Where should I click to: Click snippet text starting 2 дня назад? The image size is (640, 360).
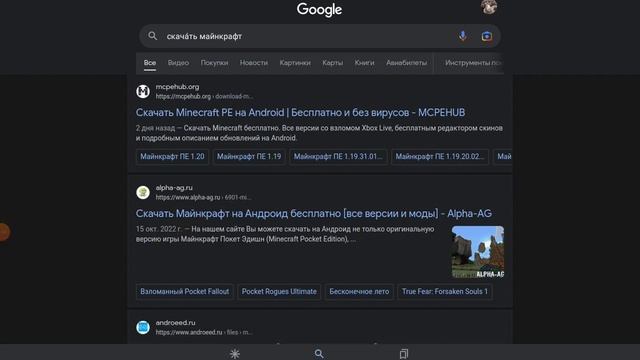pyautogui.click(x=319, y=133)
